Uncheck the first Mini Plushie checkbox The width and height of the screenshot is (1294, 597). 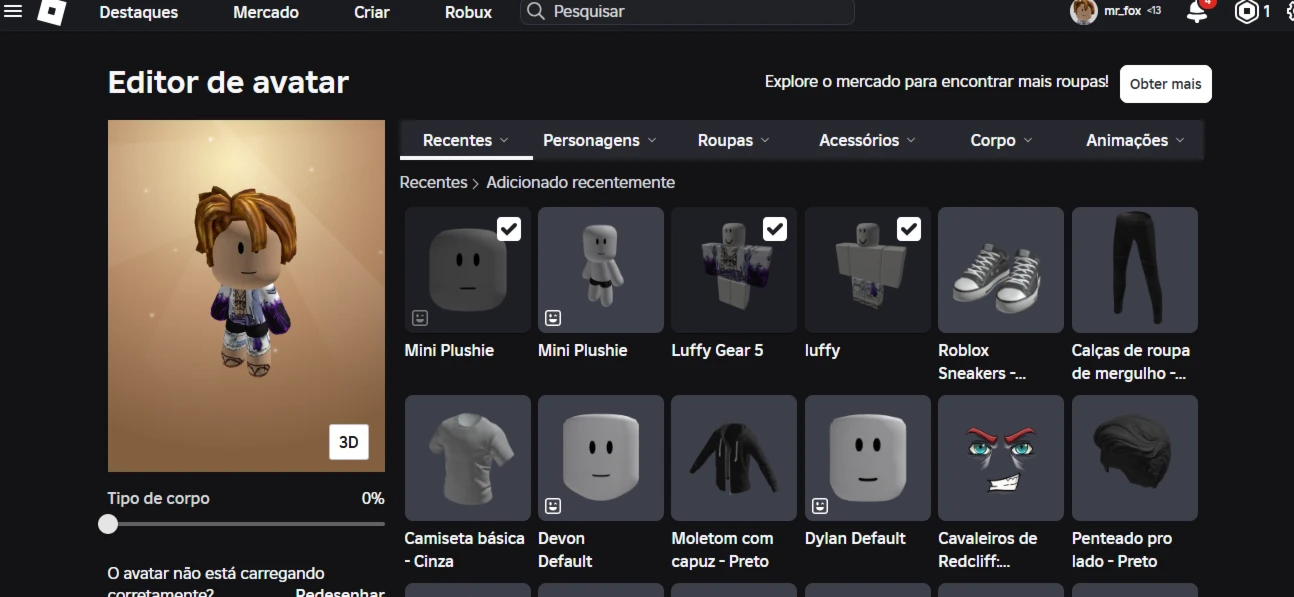pos(509,229)
